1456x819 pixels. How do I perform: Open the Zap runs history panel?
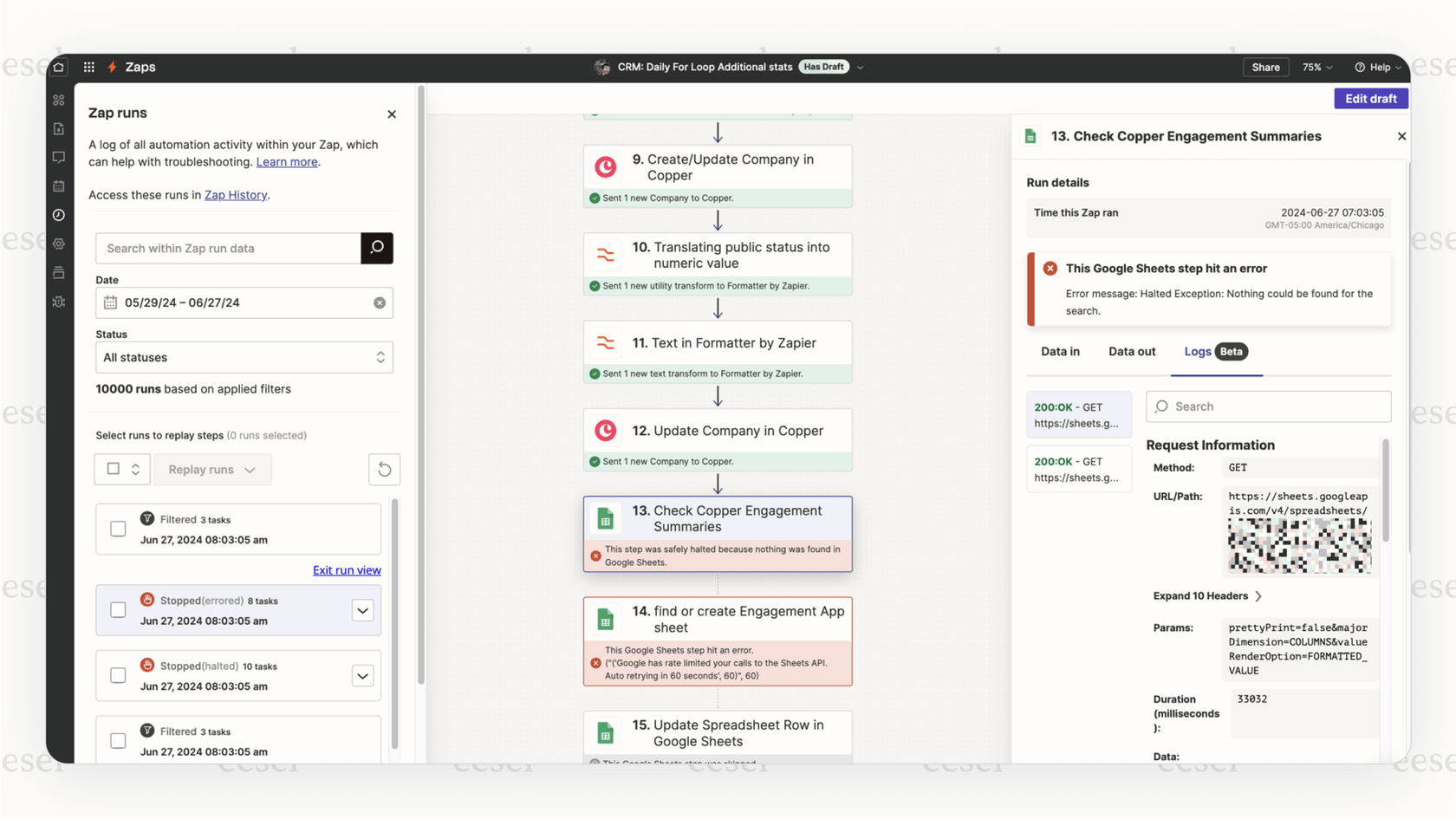pos(59,215)
